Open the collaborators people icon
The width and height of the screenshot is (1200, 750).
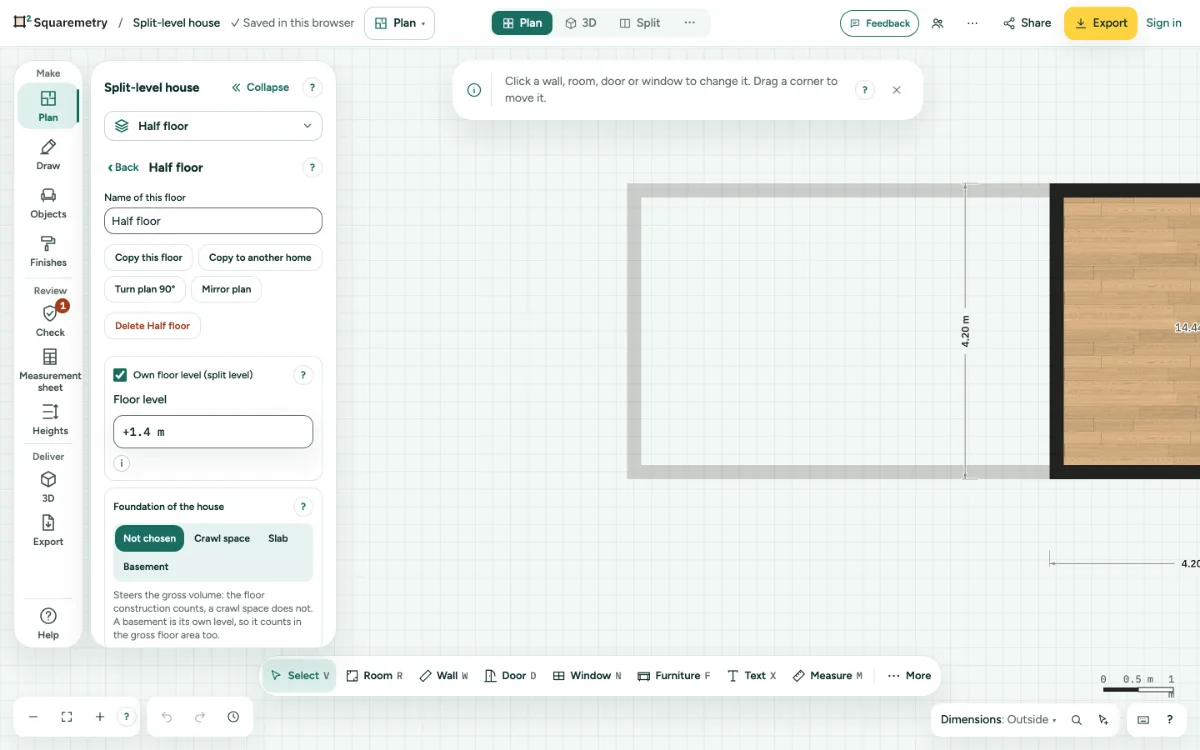coord(937,23)
